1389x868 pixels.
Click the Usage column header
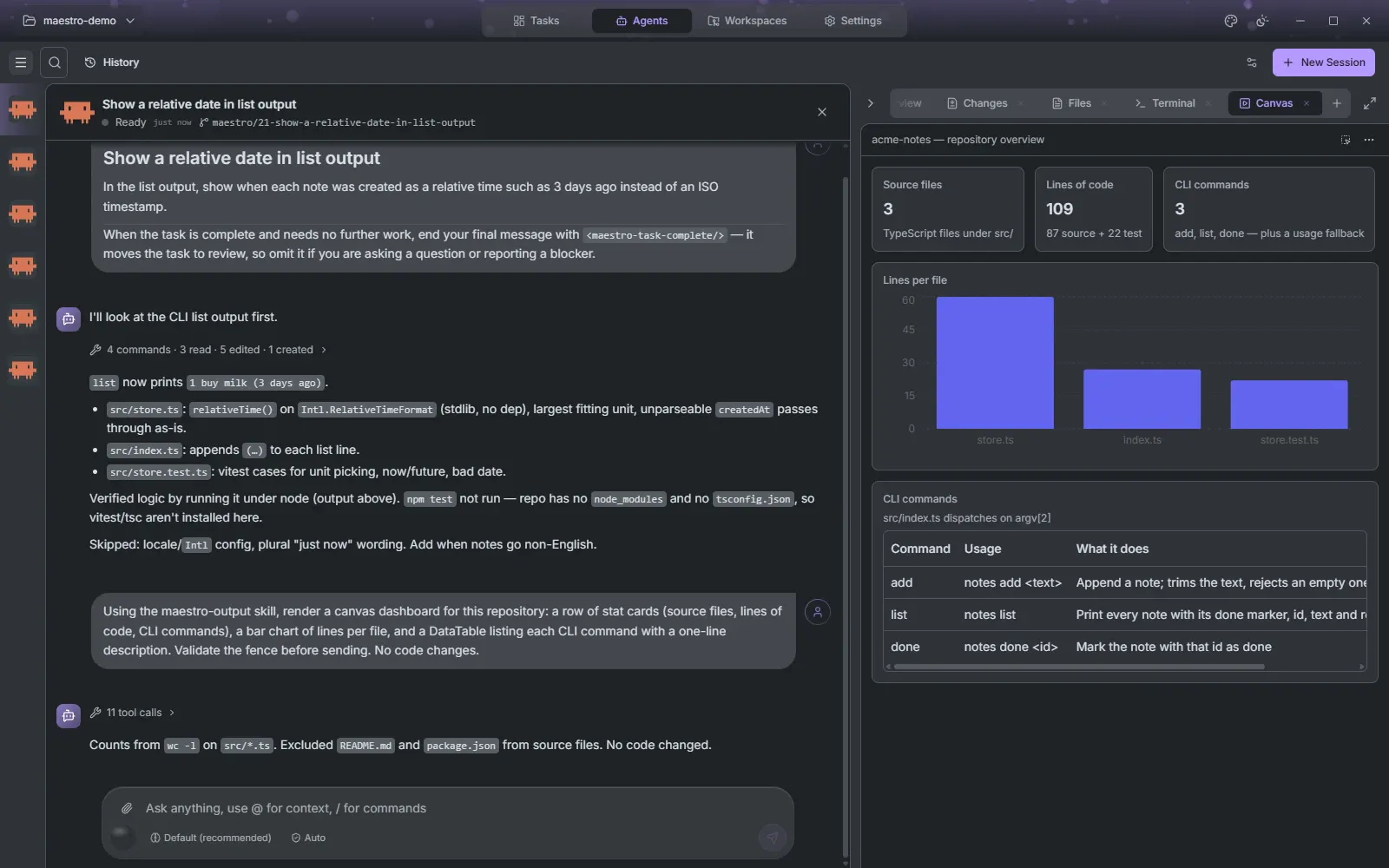[x=983, y=549]
